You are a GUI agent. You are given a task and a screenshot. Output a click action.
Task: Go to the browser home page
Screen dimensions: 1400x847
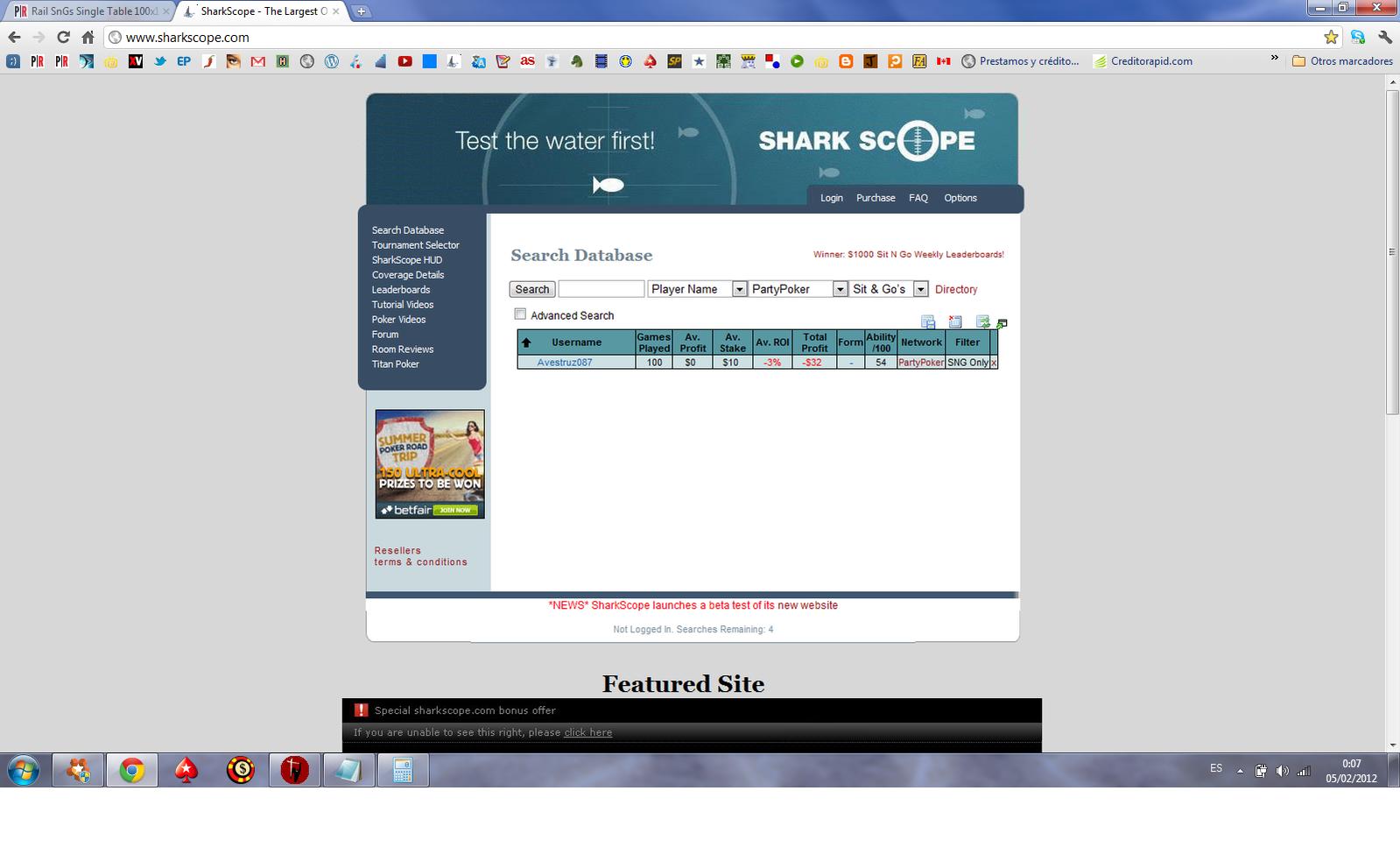click(88, 37)
